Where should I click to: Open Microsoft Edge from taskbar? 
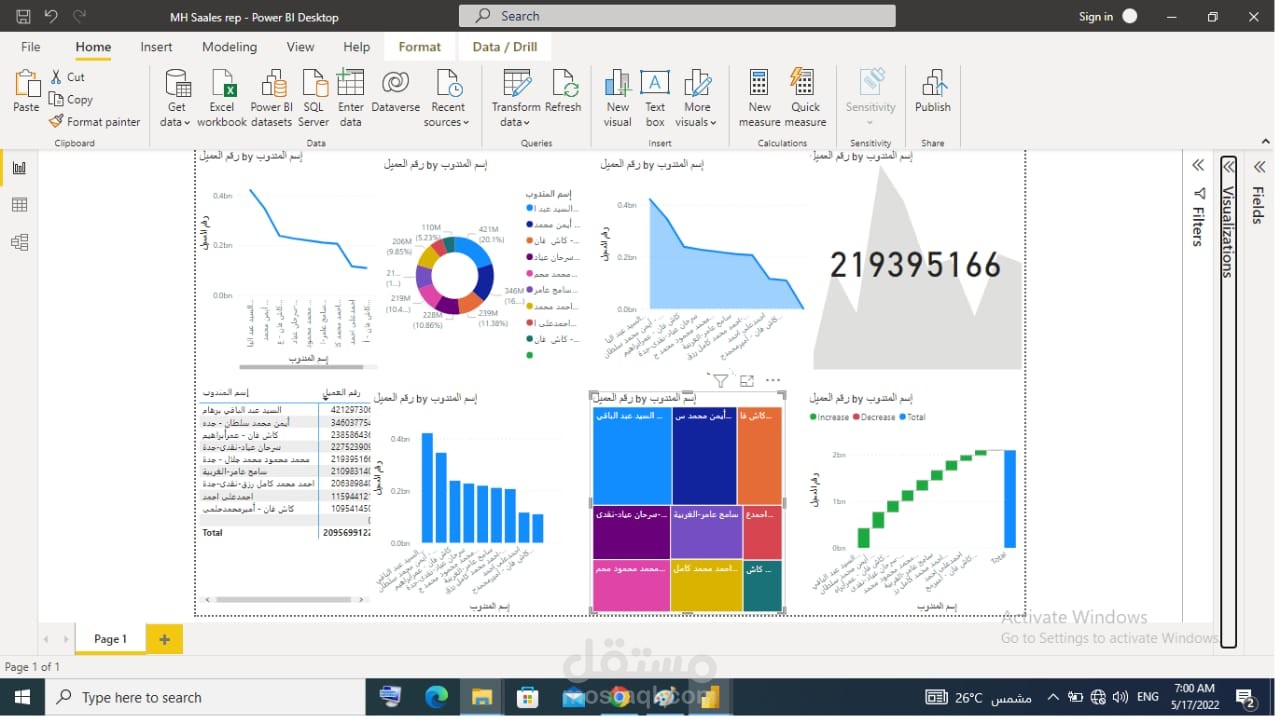(437, 698)
